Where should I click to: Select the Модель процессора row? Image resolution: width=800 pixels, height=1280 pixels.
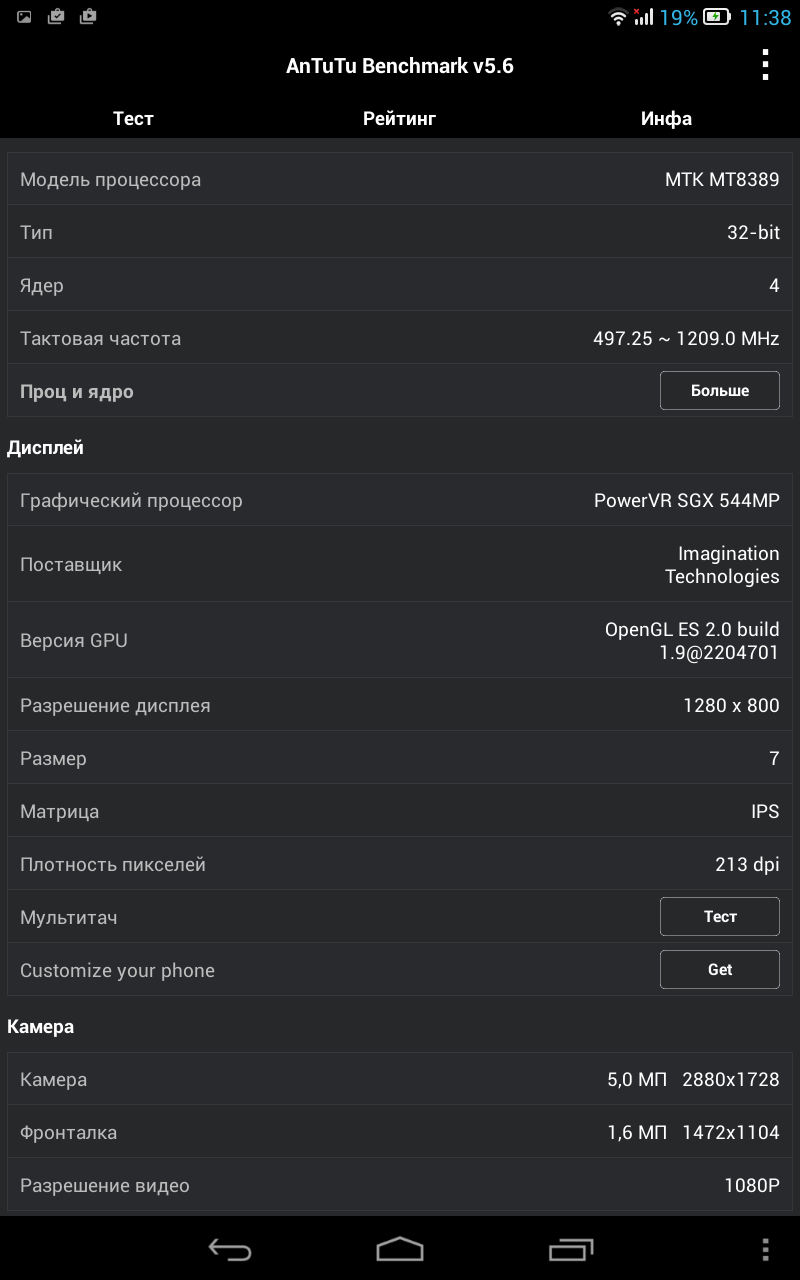(400, 179)
